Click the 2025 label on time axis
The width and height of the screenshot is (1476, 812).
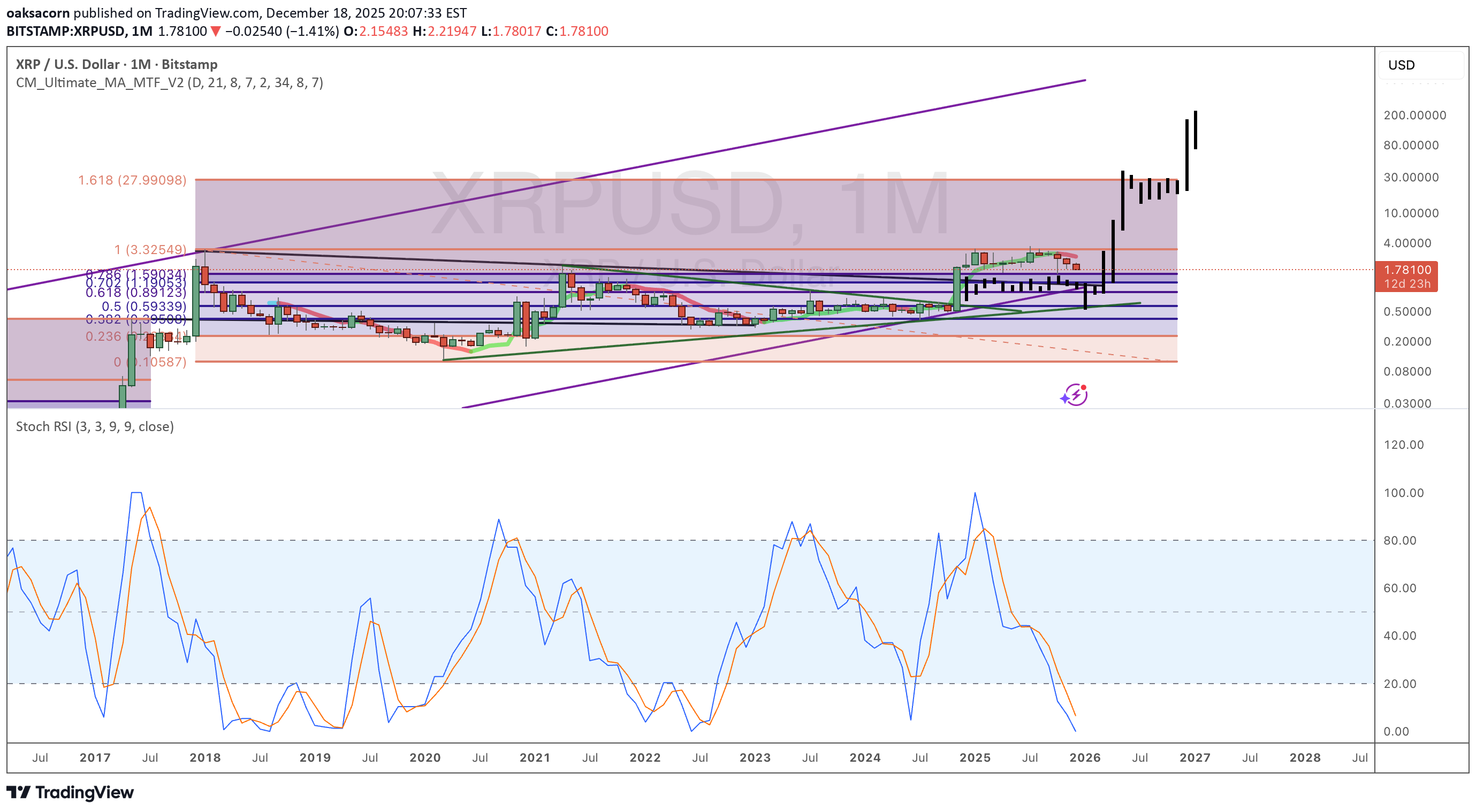975,757
